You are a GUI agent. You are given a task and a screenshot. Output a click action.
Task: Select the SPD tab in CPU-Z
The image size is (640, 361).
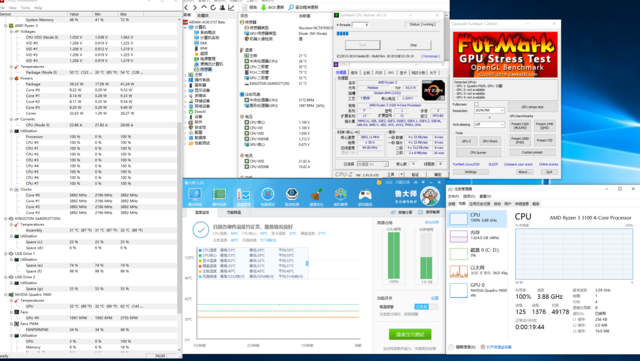[x=391, y=72]
